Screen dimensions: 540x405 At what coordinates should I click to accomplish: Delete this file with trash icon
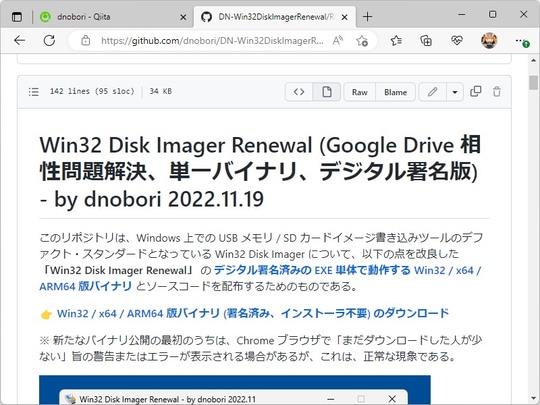(x=497, y=92)
